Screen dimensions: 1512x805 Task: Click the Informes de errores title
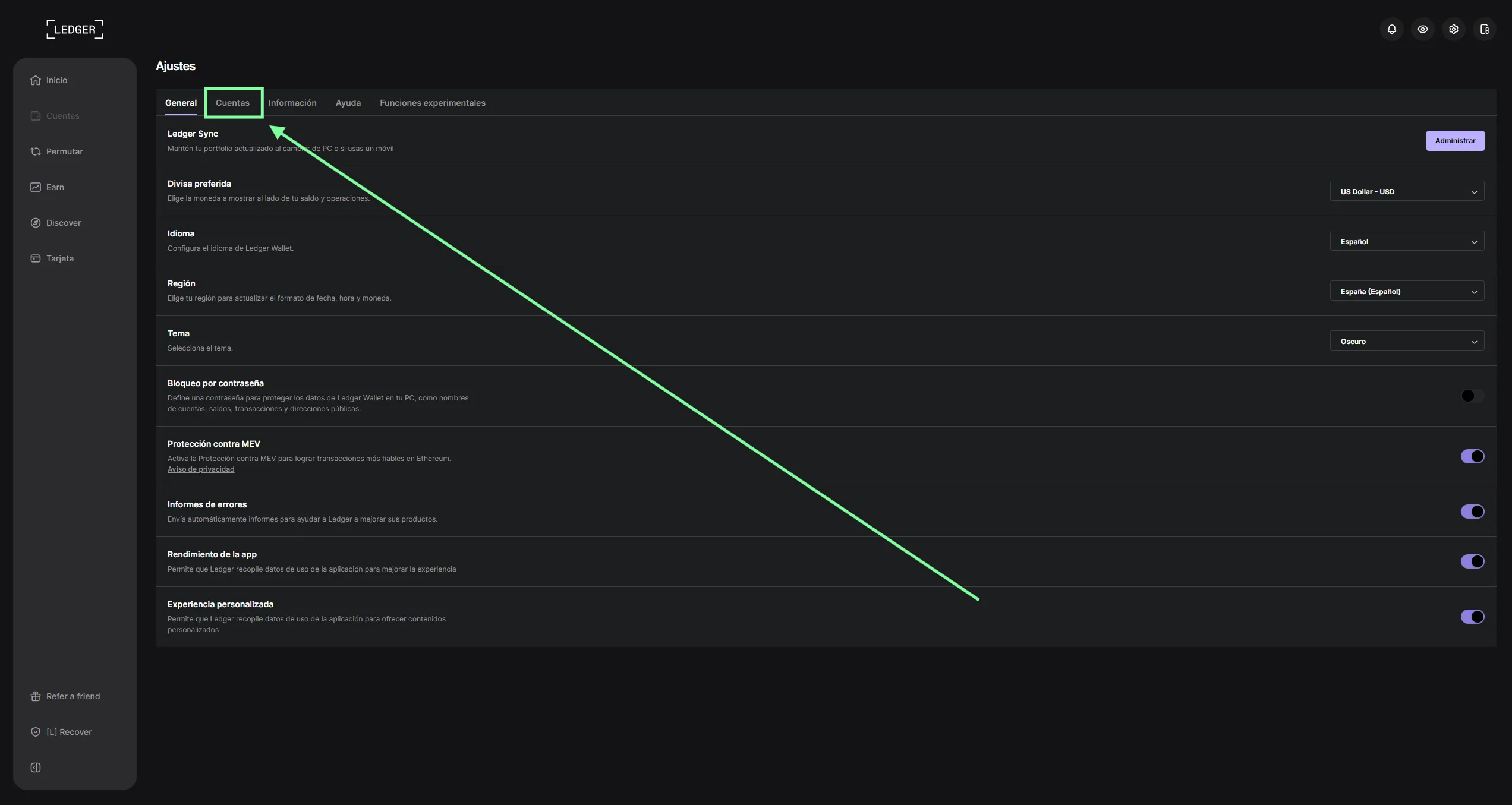pos(207,504)
